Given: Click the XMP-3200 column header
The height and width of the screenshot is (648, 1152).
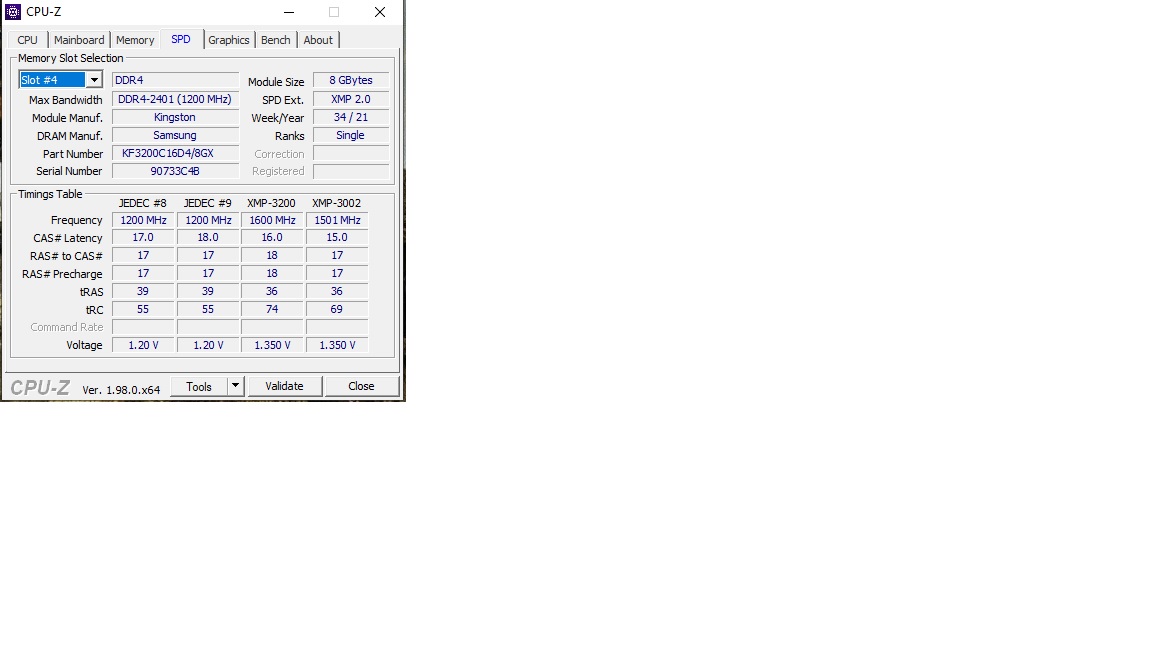Looking at the screenshot, I should pyautogui.click(x=271, y=203).
